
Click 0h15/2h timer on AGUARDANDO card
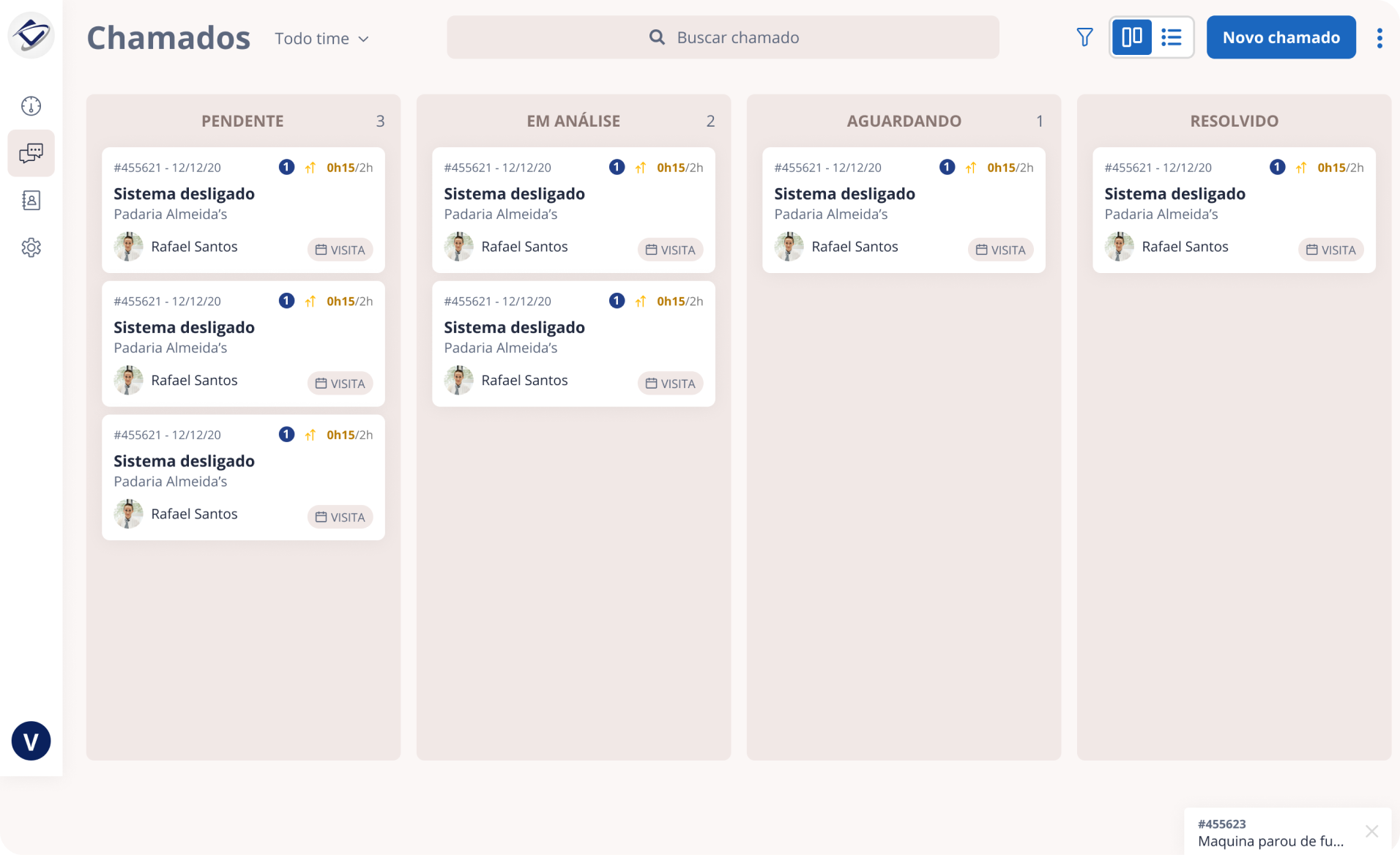point(1010,168)
